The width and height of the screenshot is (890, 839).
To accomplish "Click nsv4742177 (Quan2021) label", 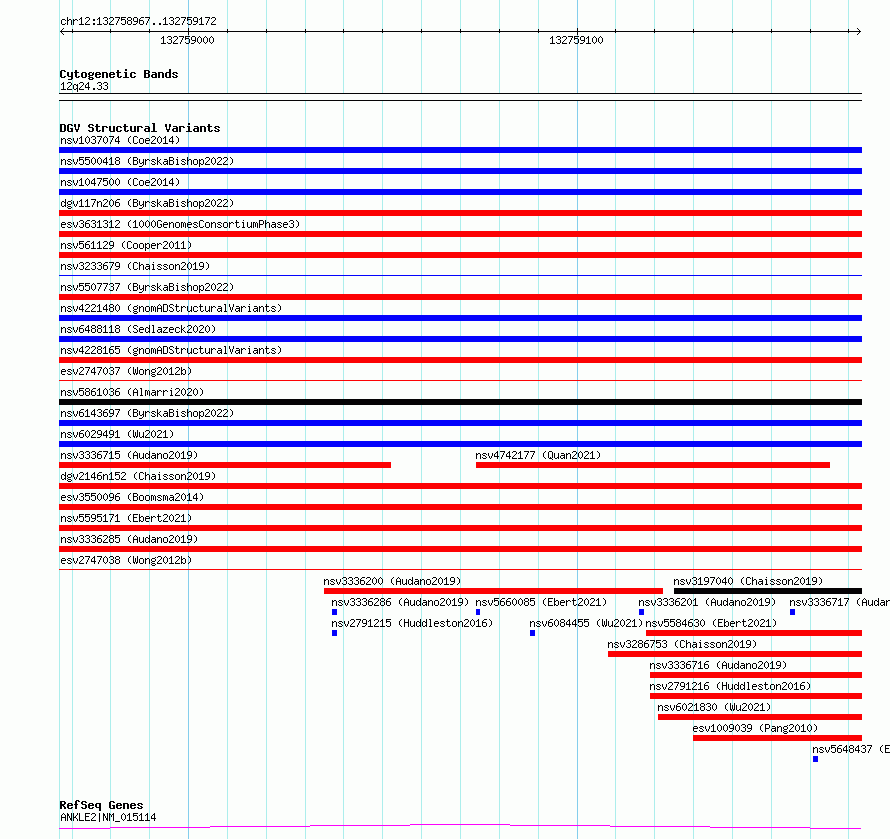I will [x=538, y=455].
